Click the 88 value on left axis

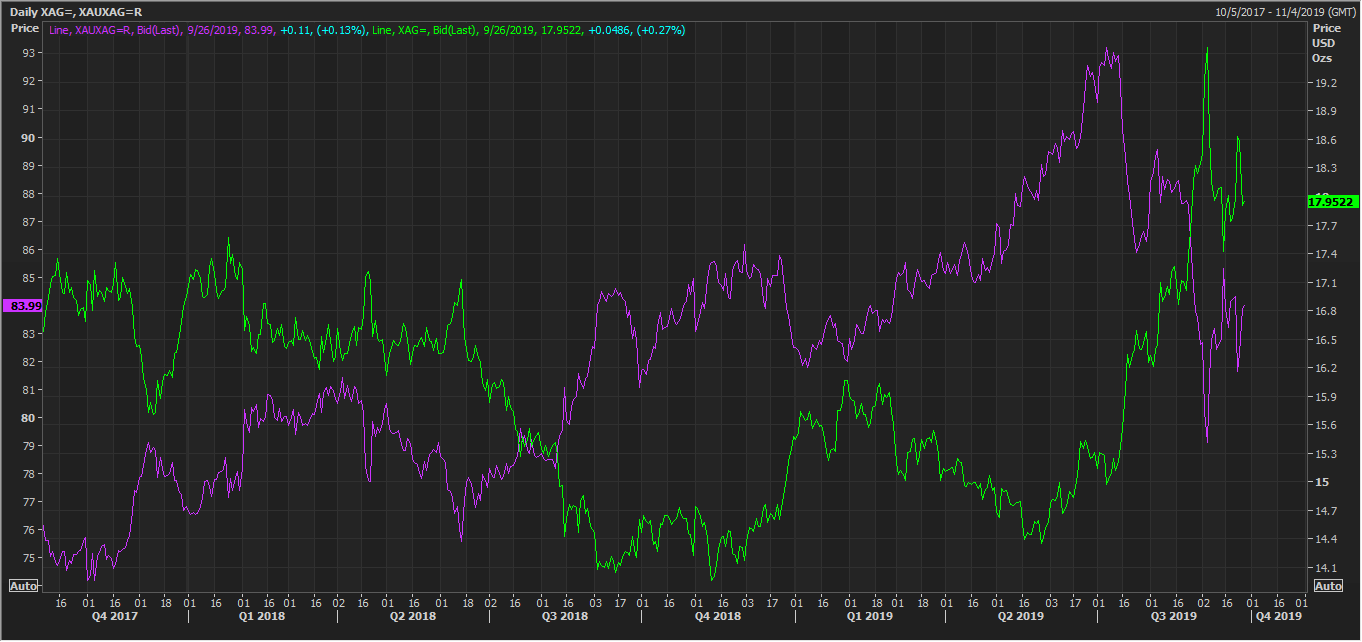click(29, 194)
